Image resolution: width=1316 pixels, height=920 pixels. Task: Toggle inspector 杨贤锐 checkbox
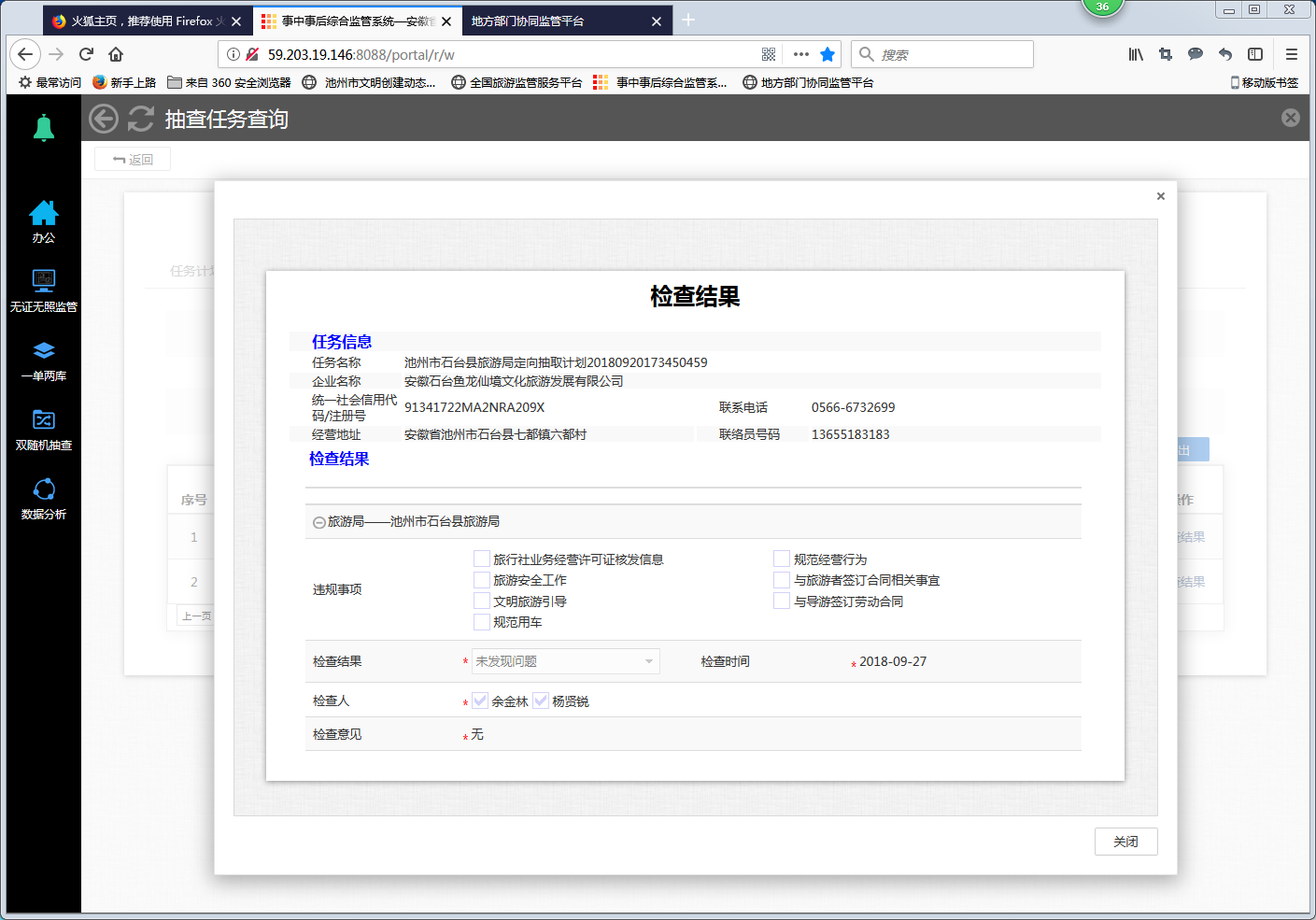[541, 701]
